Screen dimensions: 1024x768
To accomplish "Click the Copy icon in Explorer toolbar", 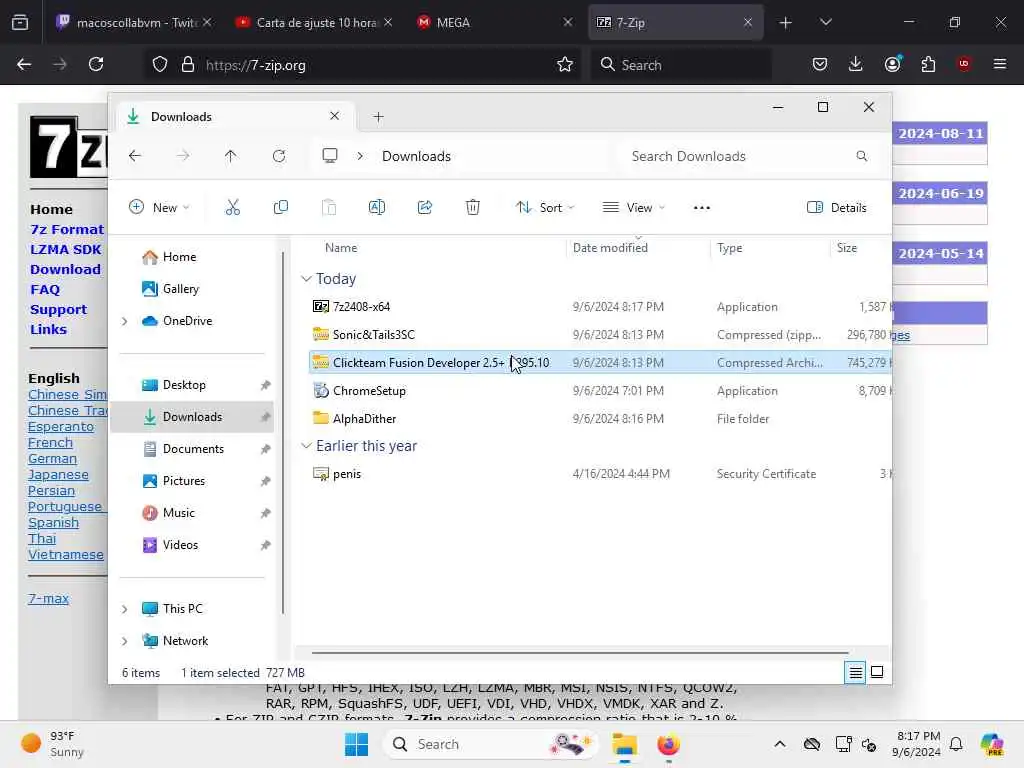I will point(281,208).
